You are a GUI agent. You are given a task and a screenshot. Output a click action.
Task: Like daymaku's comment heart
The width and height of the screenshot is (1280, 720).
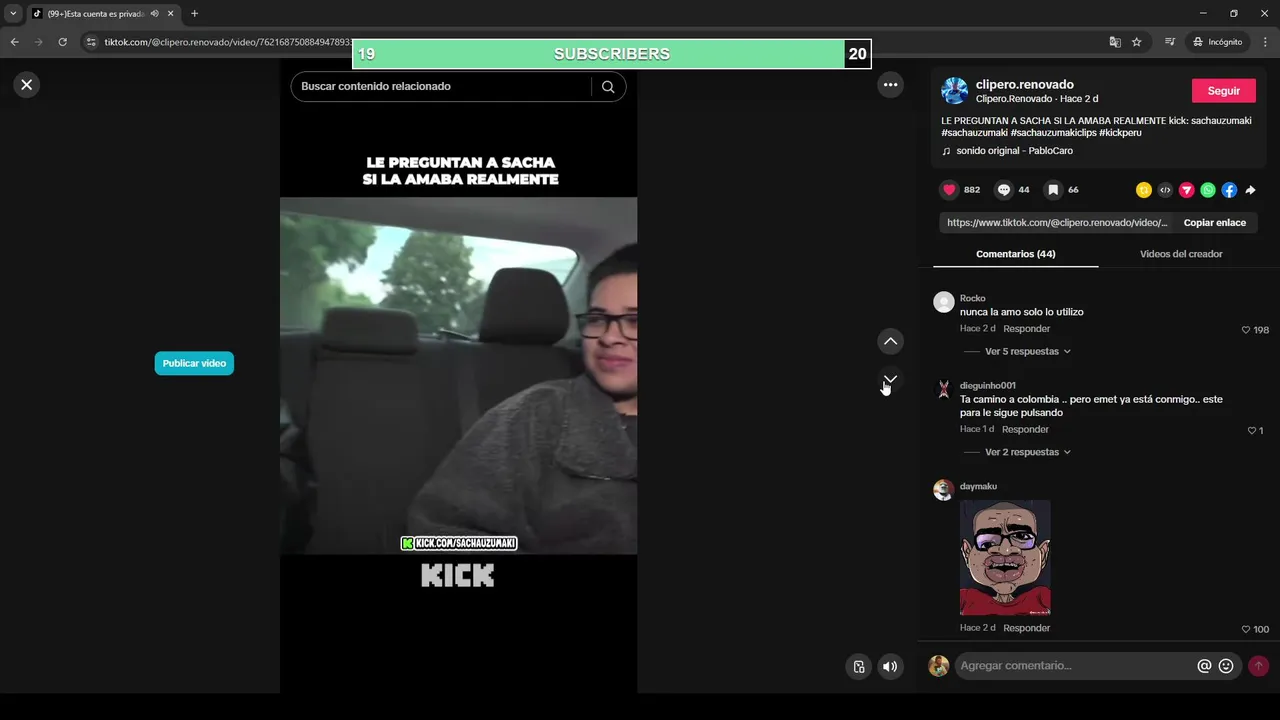tap(1246, 629)
